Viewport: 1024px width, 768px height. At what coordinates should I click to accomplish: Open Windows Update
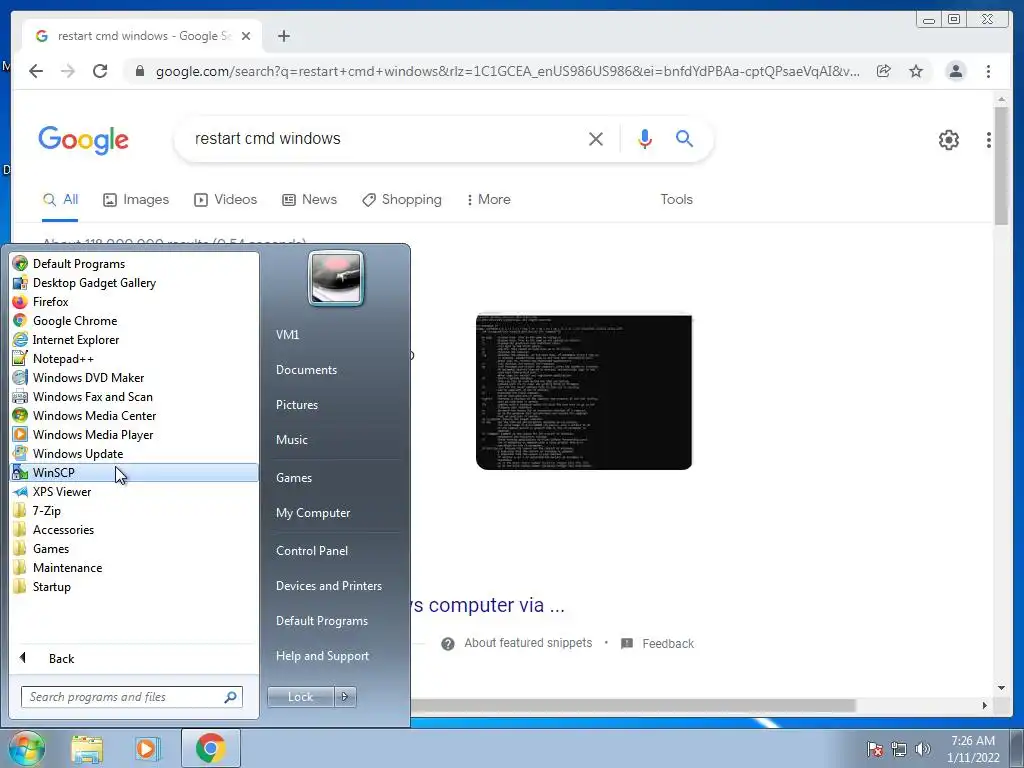(x=134, y=453)
